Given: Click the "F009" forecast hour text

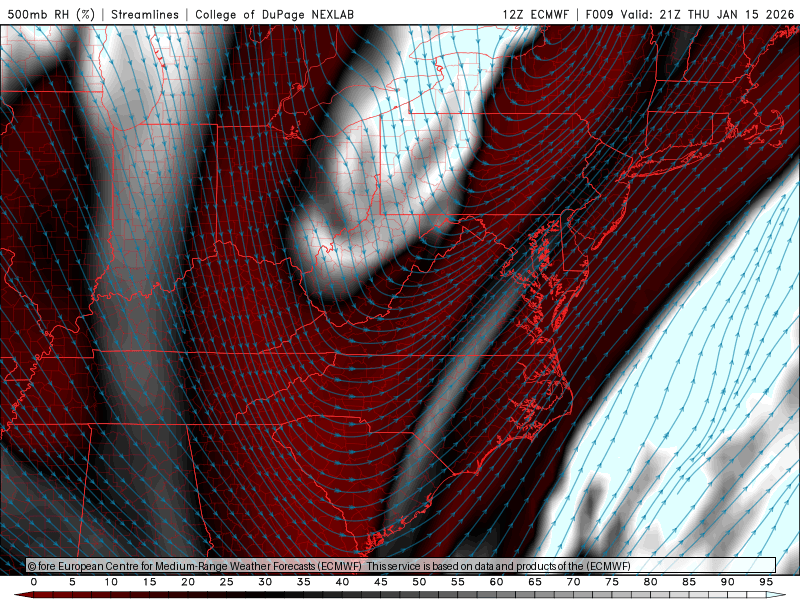Looking at the screenshot, I should [x=599, y=14].
